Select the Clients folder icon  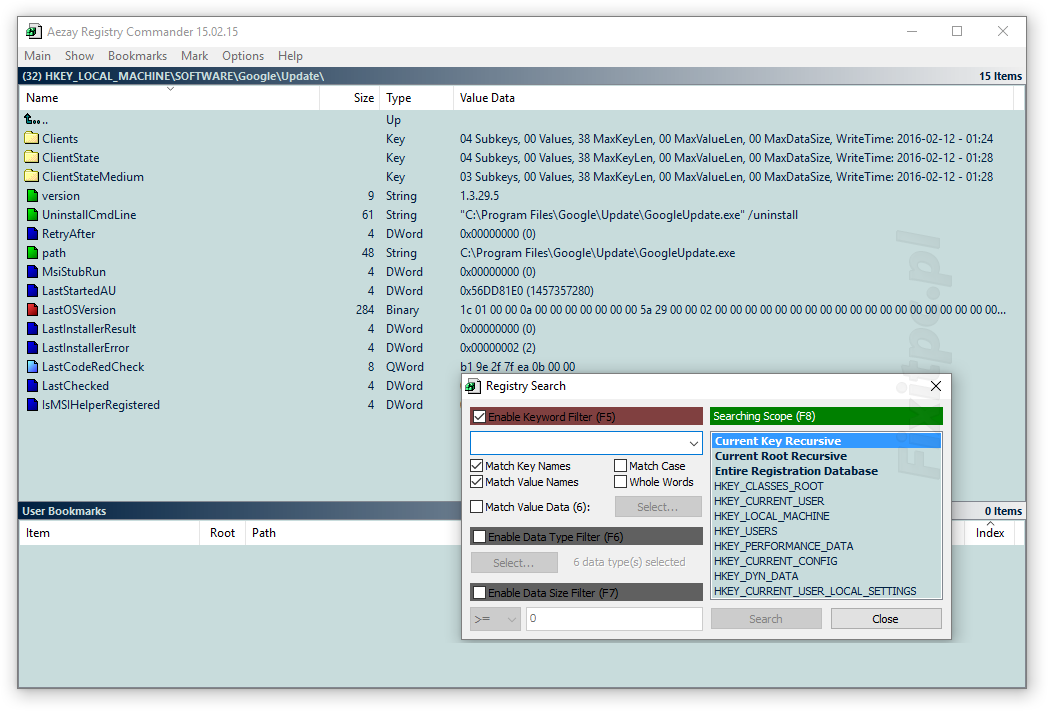[x=31, y=138]
